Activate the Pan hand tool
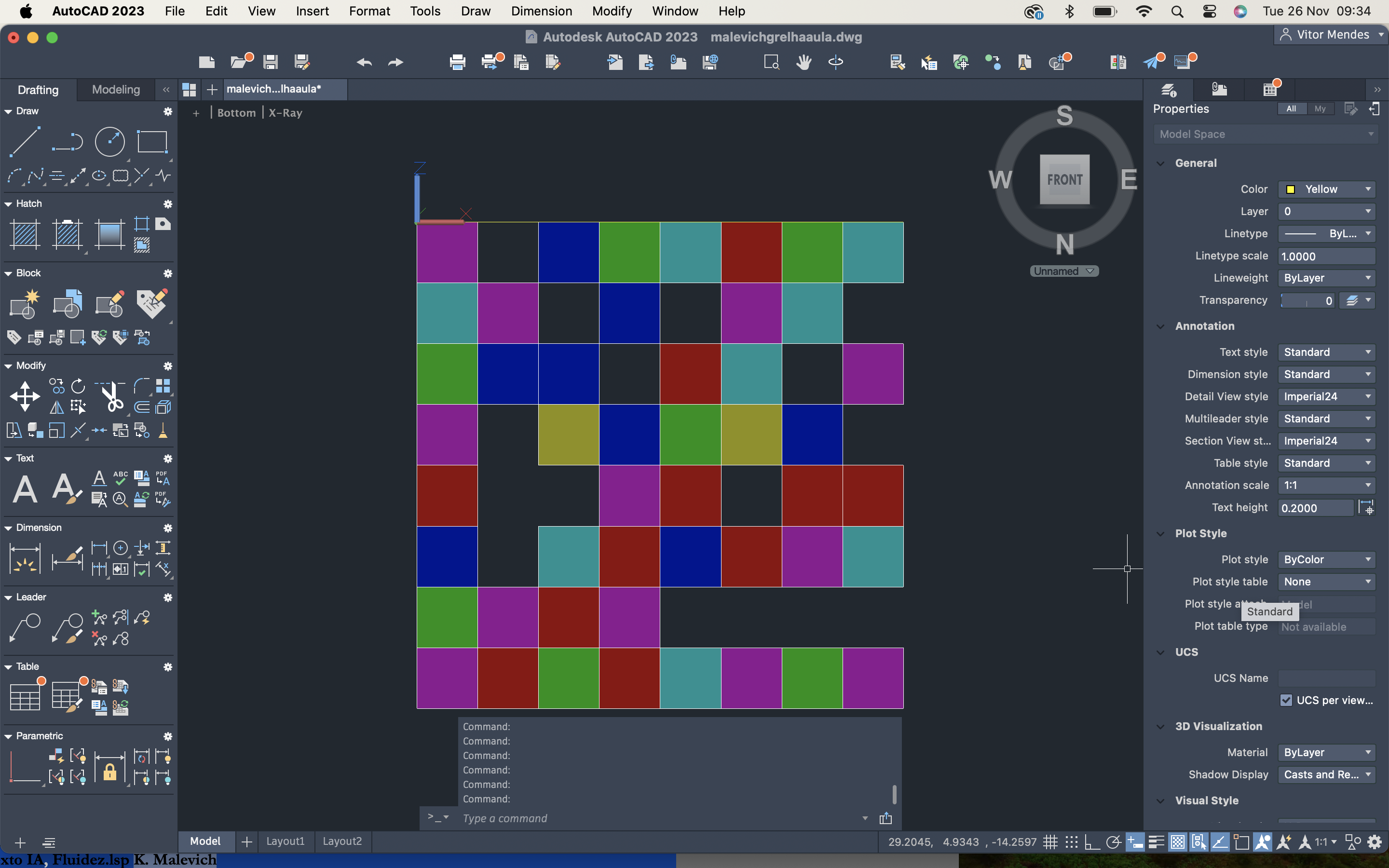The width and height of the screenshot is (1389, 868). click(x=803, y=62)
